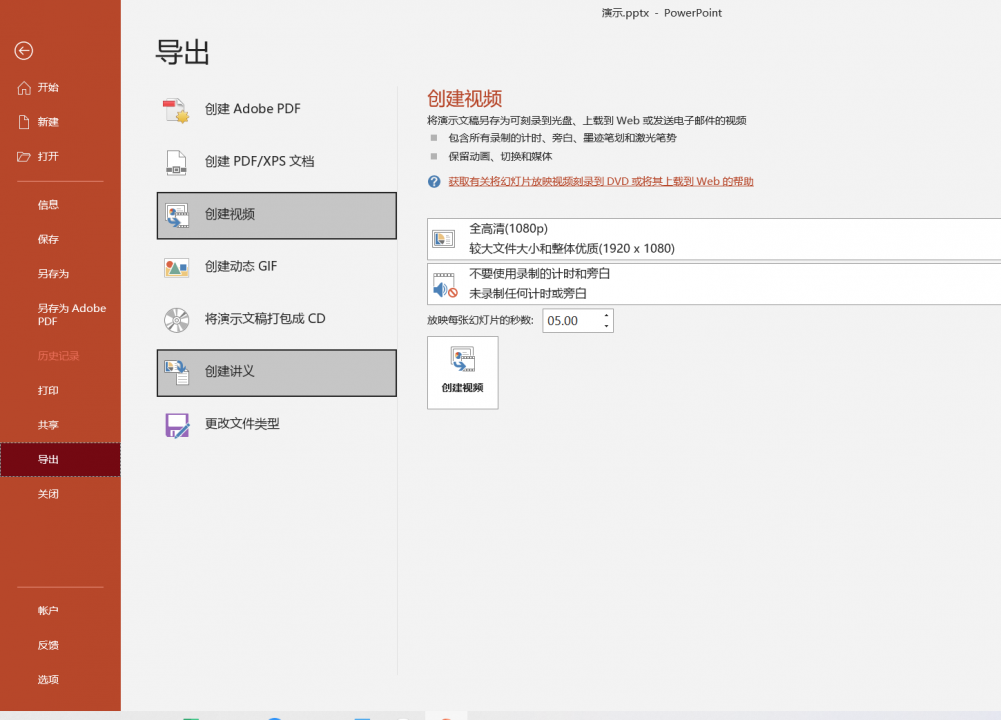Click the muted speaker narration icon
The height and width of the screenshot is (720, 1001).
point(444,285)
